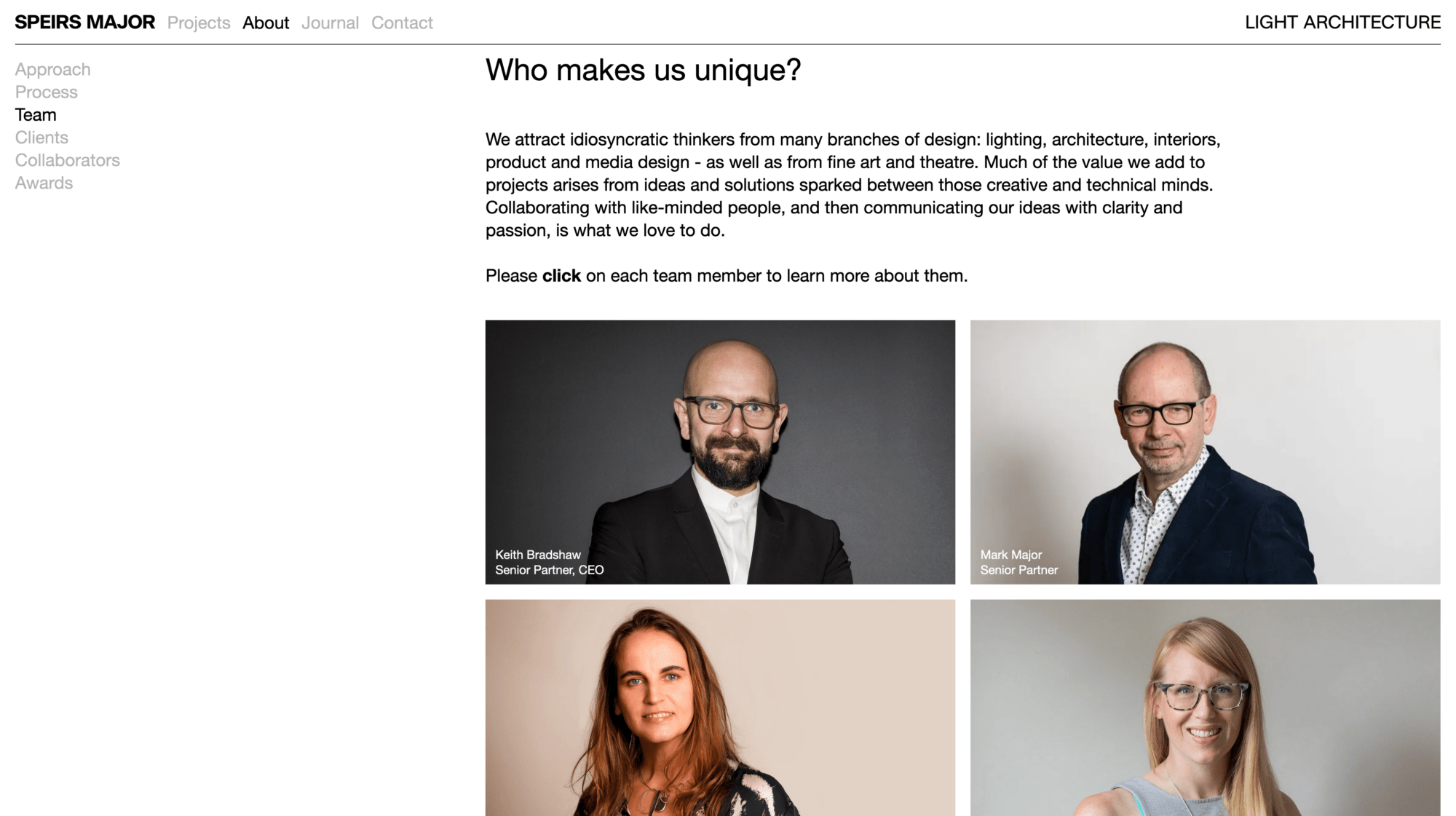Open Mark Major's profile photo

coord(1205,452)
